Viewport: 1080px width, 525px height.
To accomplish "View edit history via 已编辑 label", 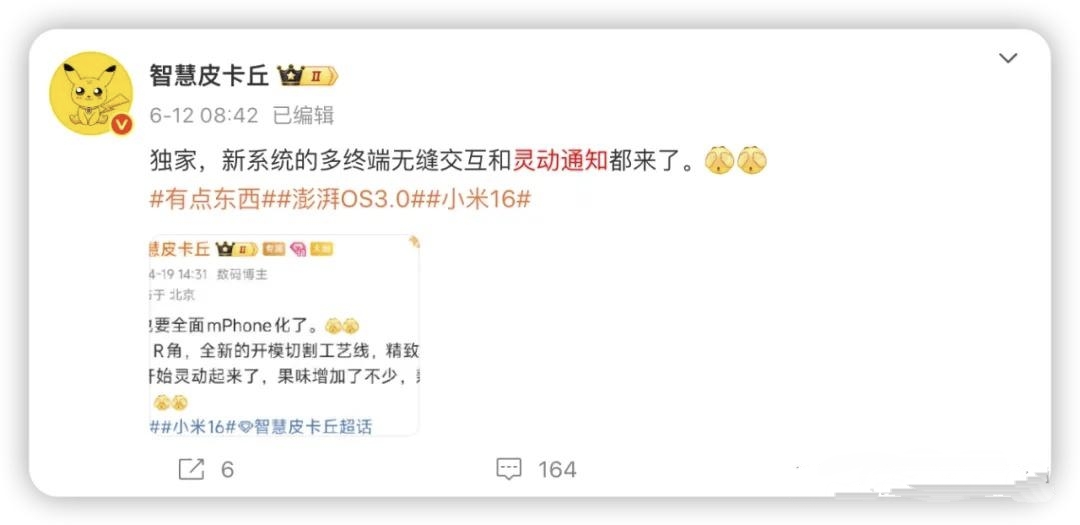I will 304,115.
